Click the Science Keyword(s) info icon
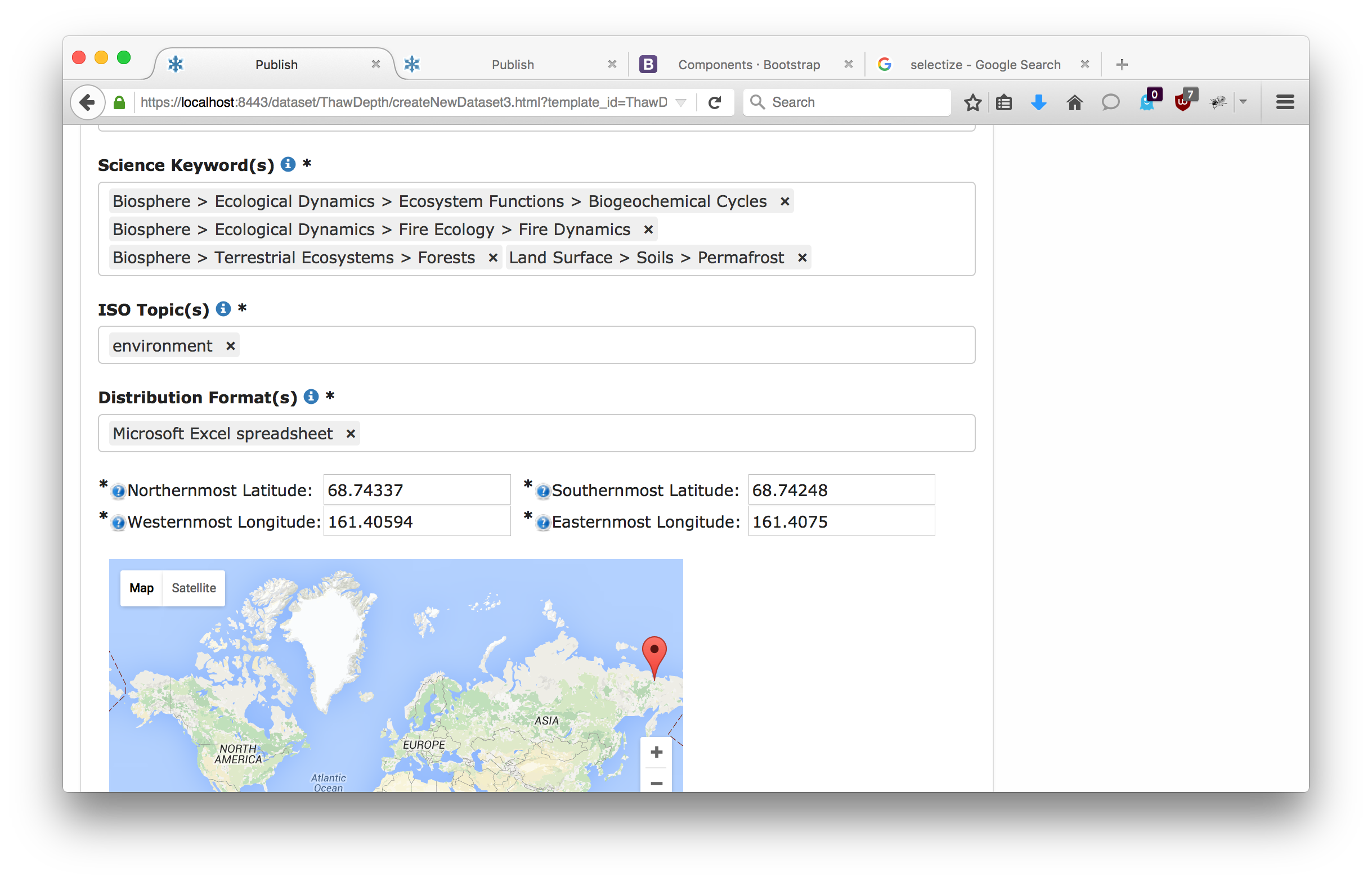Viewport: 1372px width, 882px height. (x=288, y=164)
